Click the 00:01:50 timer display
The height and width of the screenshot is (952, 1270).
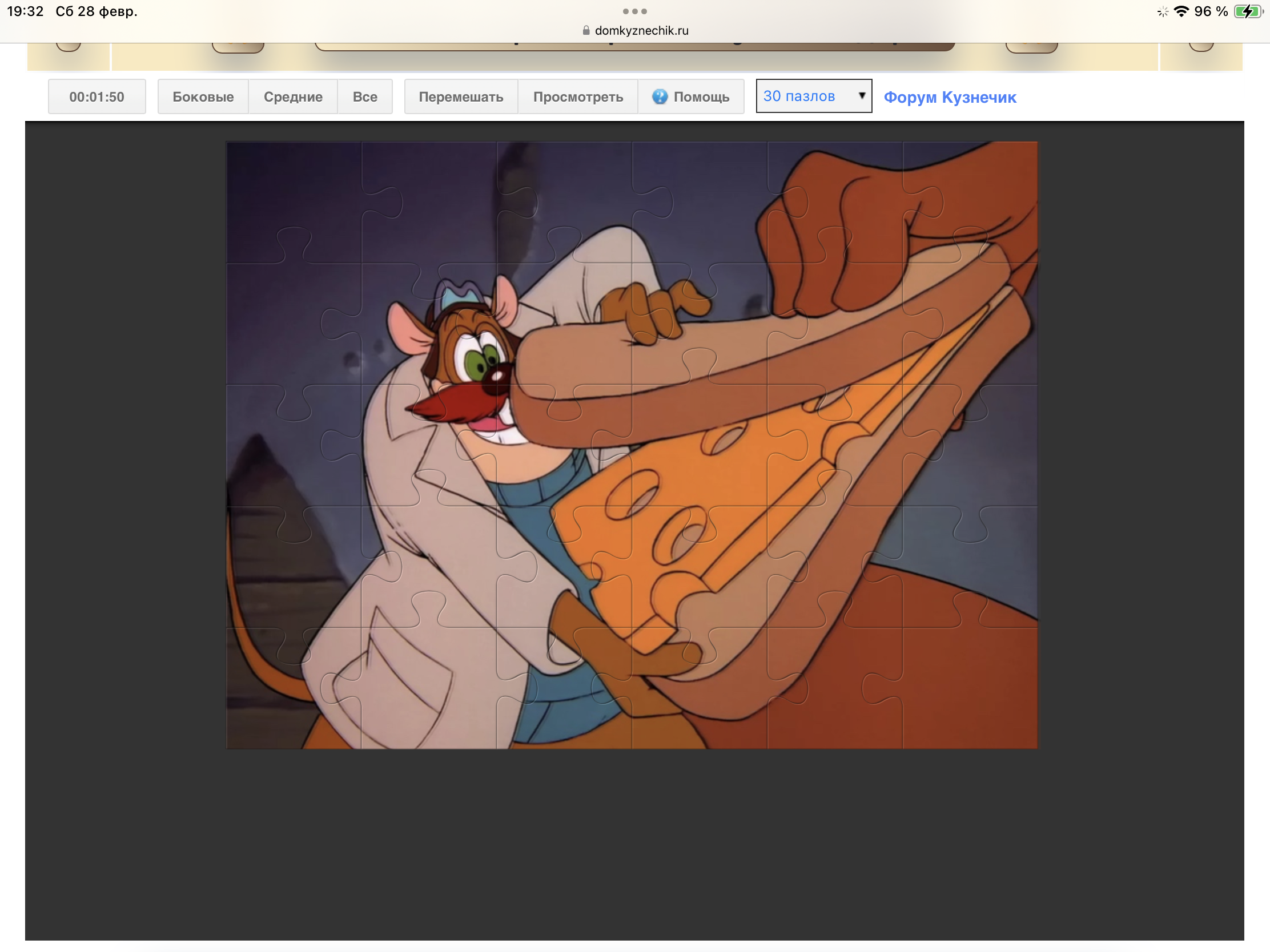pyautogui.click(x=97, y=97)
